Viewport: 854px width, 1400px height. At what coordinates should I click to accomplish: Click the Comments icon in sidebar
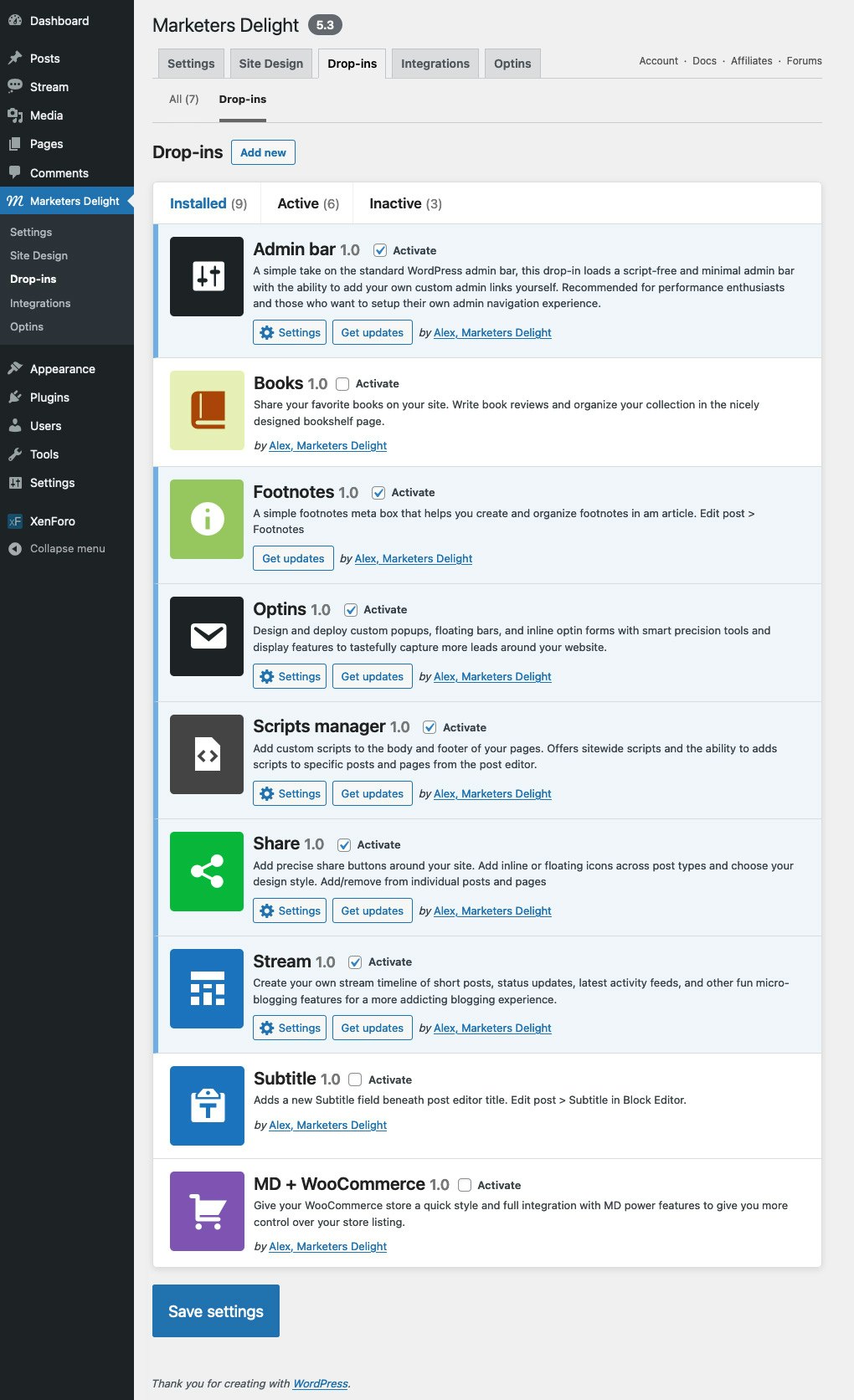click(x=15, y=172)
